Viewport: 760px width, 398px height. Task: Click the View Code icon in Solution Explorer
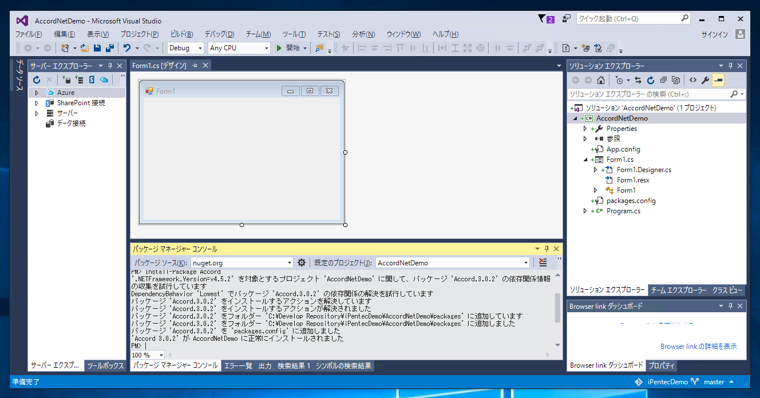(693, 80)
